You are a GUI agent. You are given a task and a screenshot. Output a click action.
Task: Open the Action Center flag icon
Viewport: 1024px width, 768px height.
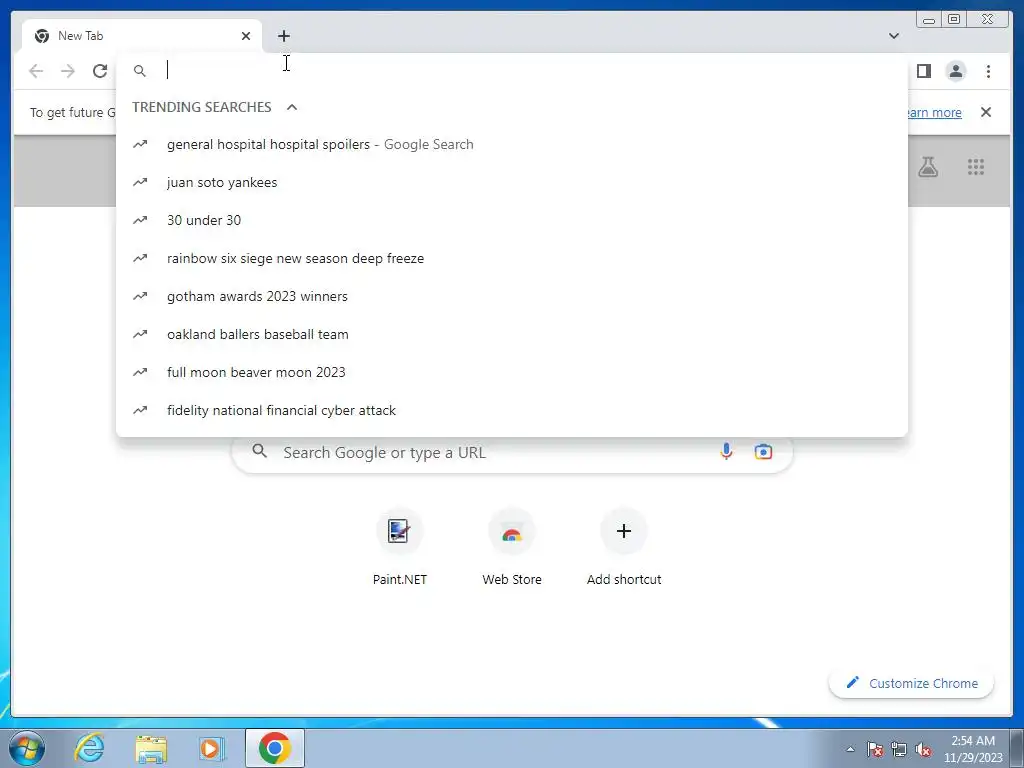[x=874, y=749]
